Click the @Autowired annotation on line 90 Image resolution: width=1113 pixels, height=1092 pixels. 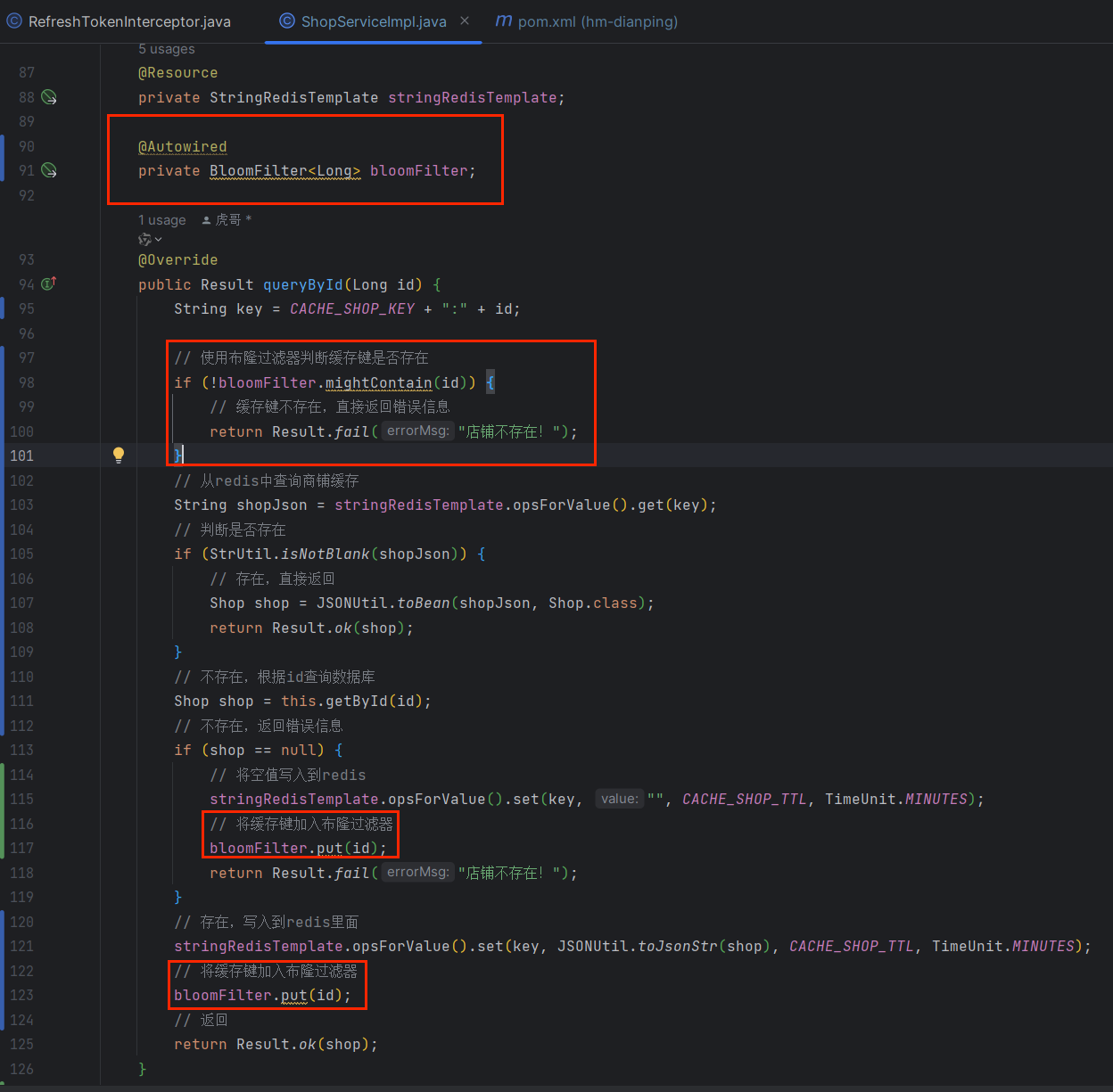(x=183, y=146)
